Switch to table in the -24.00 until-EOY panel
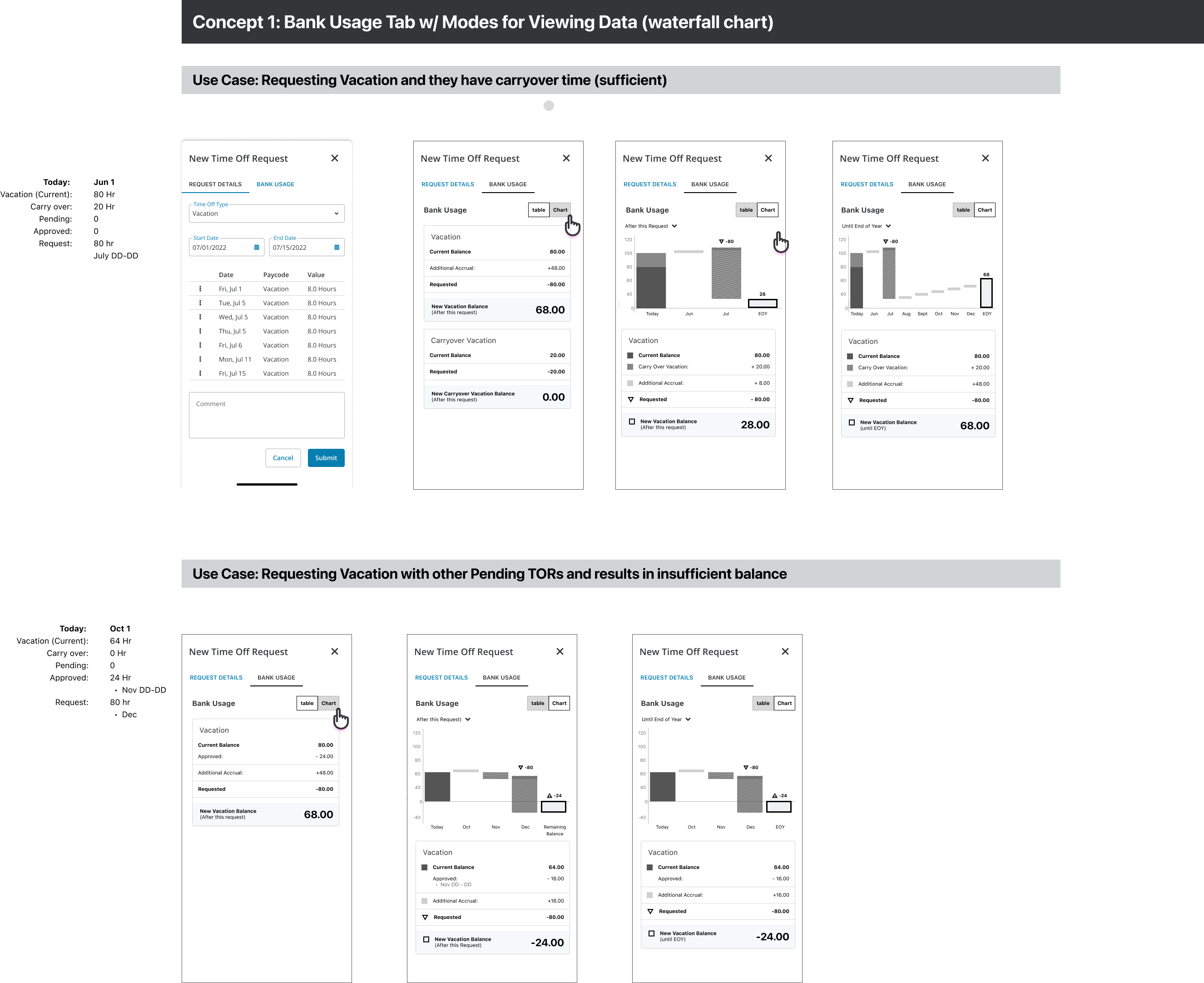 [x=763, y=703]
